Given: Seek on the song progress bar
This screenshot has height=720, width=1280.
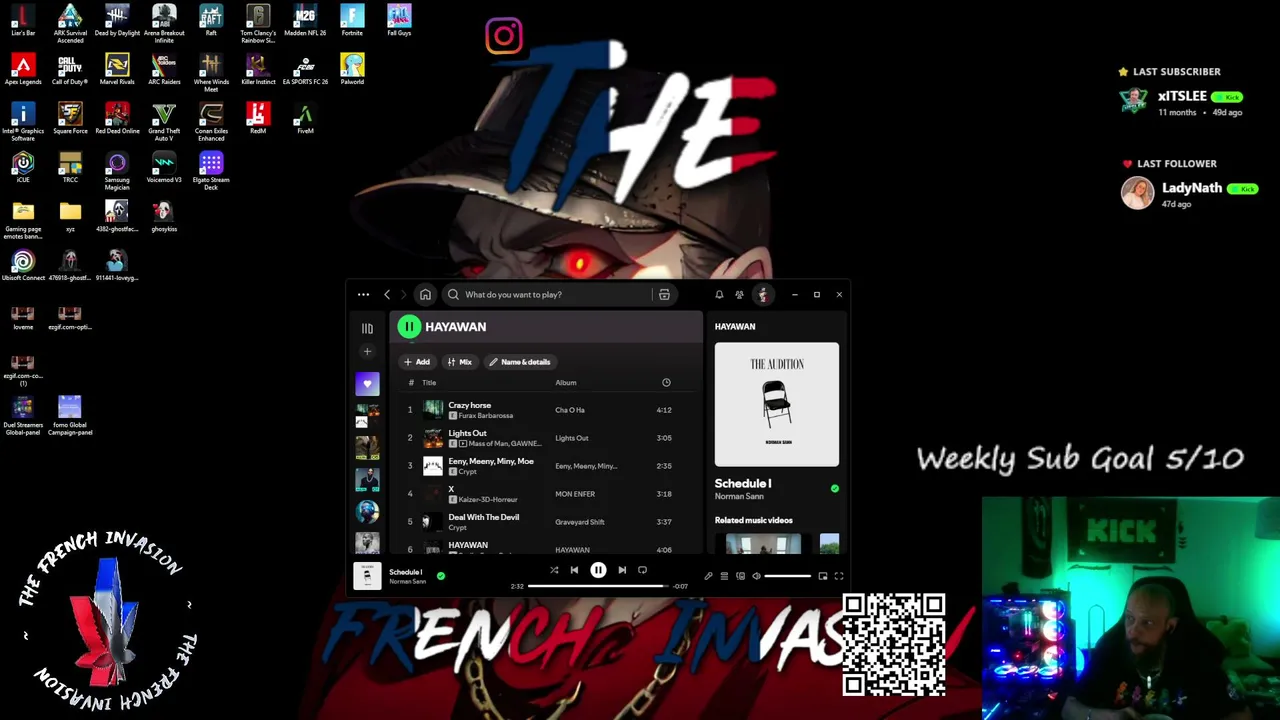Looking at the screenshot, I should [x=598, y=586].
